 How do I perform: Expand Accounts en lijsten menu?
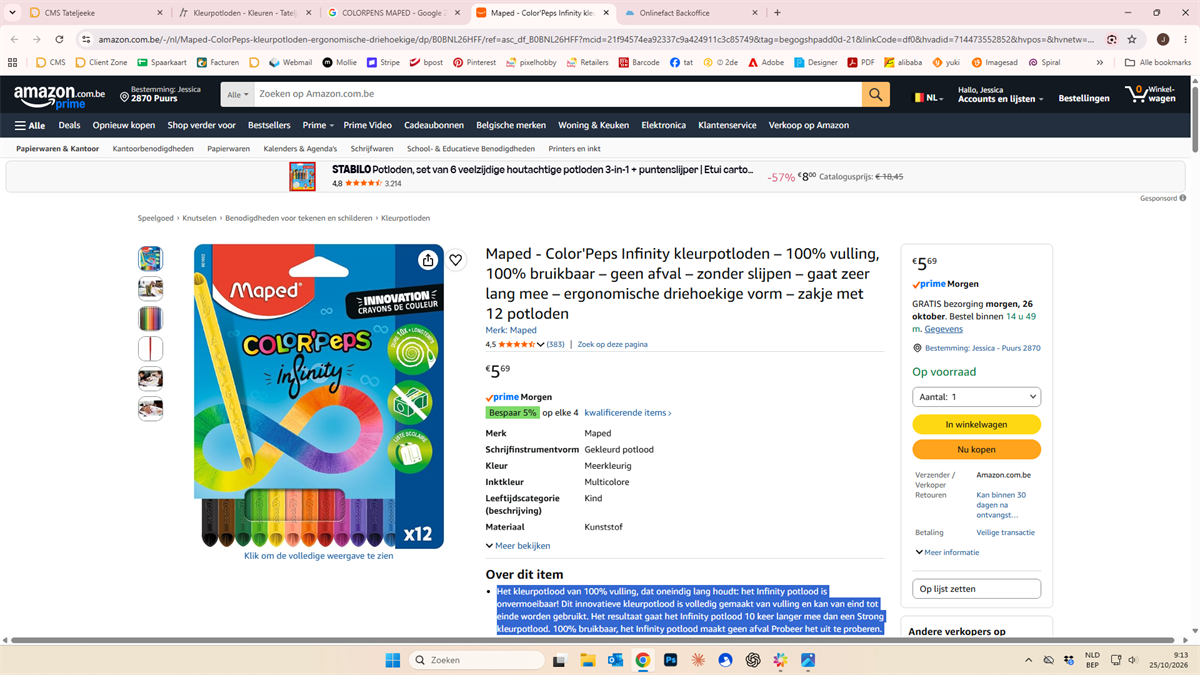click(1000, 94)
